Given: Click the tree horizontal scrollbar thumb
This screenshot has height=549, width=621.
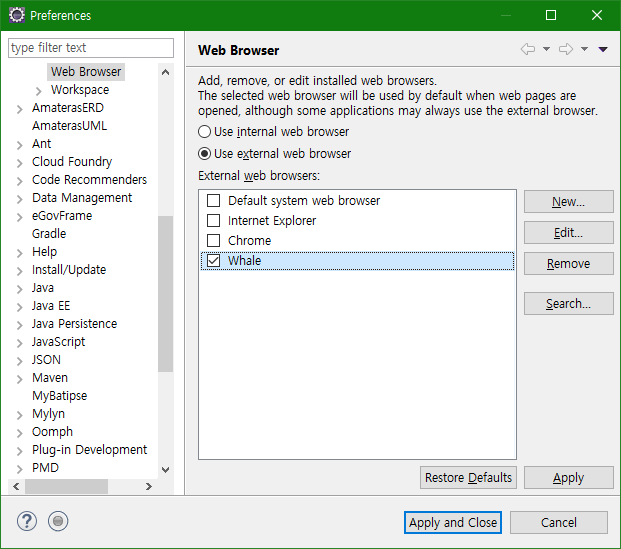Looking at the screenshot, I should click(x=66, y=486).
